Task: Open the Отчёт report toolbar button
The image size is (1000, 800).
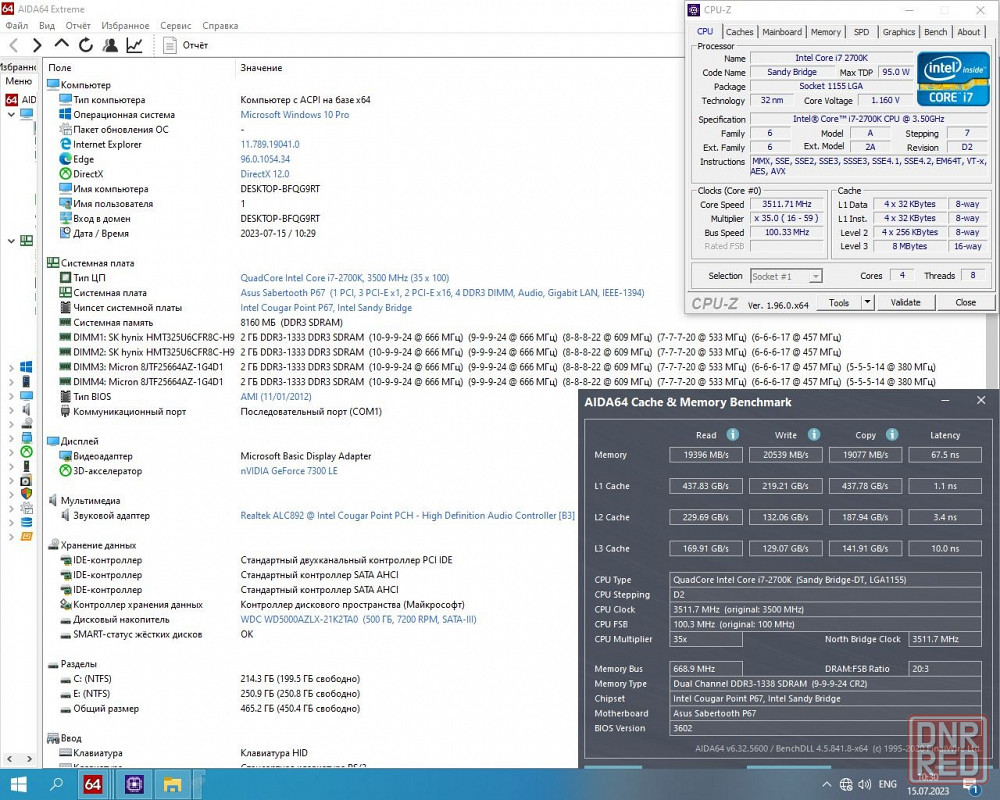Action: [x=186, y=45]
